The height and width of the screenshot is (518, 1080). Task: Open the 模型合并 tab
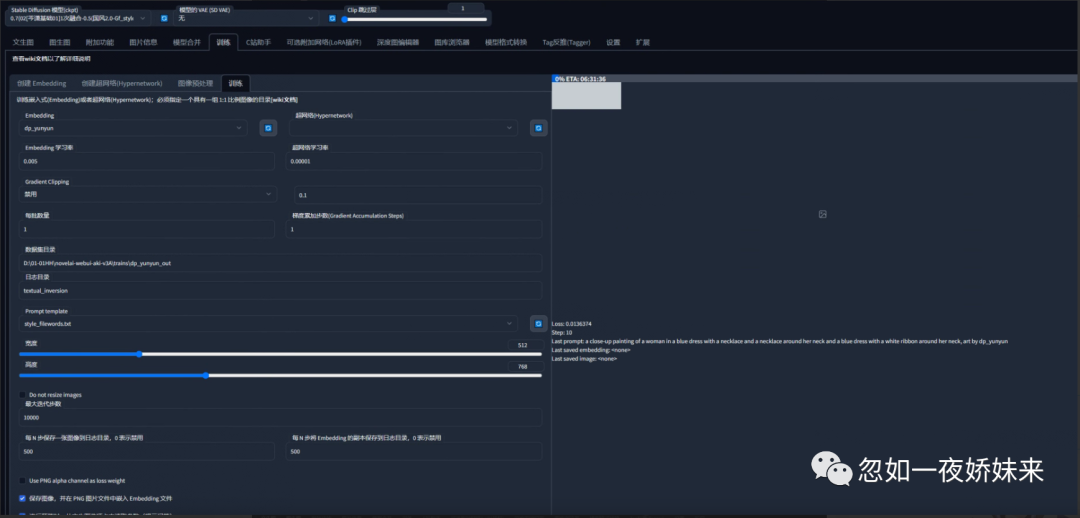tap(187, 42)
